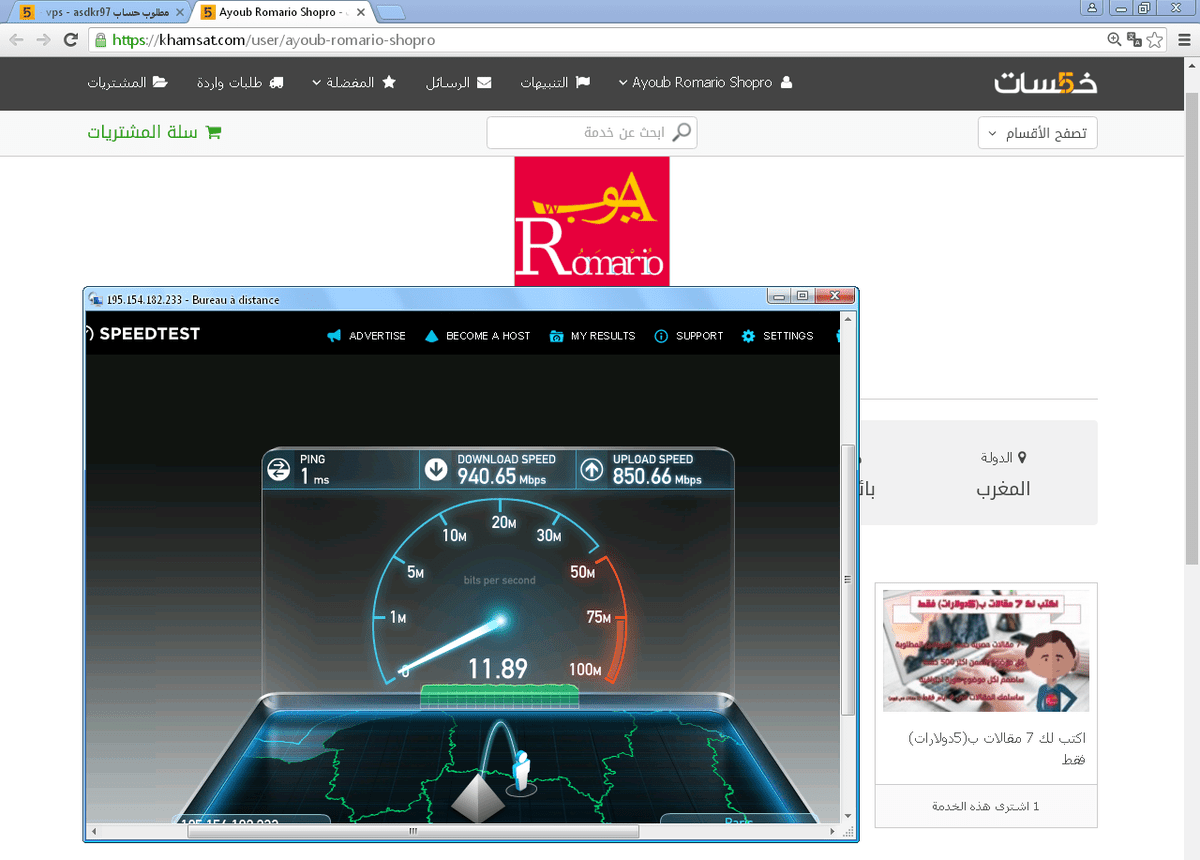The height and width of the screenshot is (860, 1200).
Task: Click the 1 اشترى هذه الخدمة text
Action: (986, 806)
